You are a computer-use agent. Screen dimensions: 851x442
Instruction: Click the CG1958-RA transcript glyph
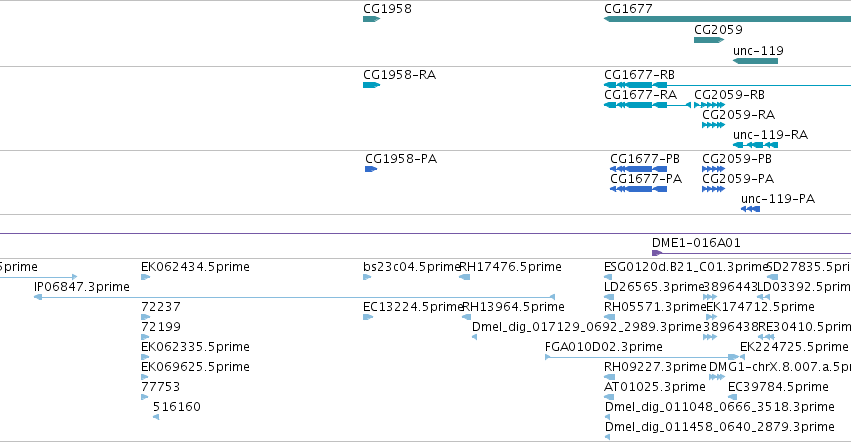pos(372,85)
